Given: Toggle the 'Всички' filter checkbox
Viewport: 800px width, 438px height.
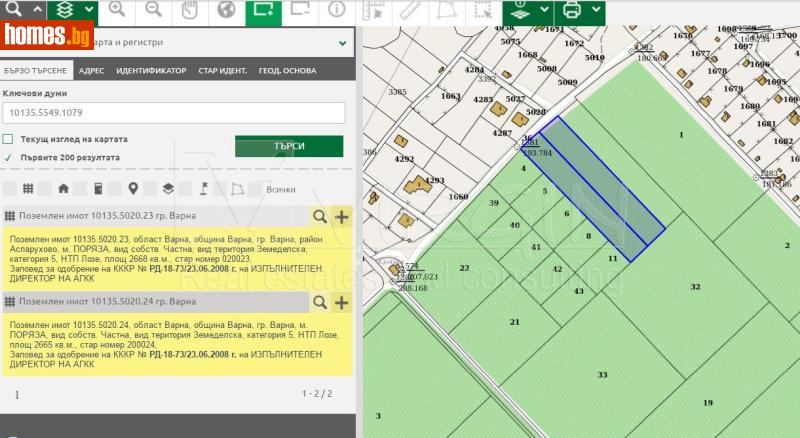Looking at the screenshot, I should point(257,189).
